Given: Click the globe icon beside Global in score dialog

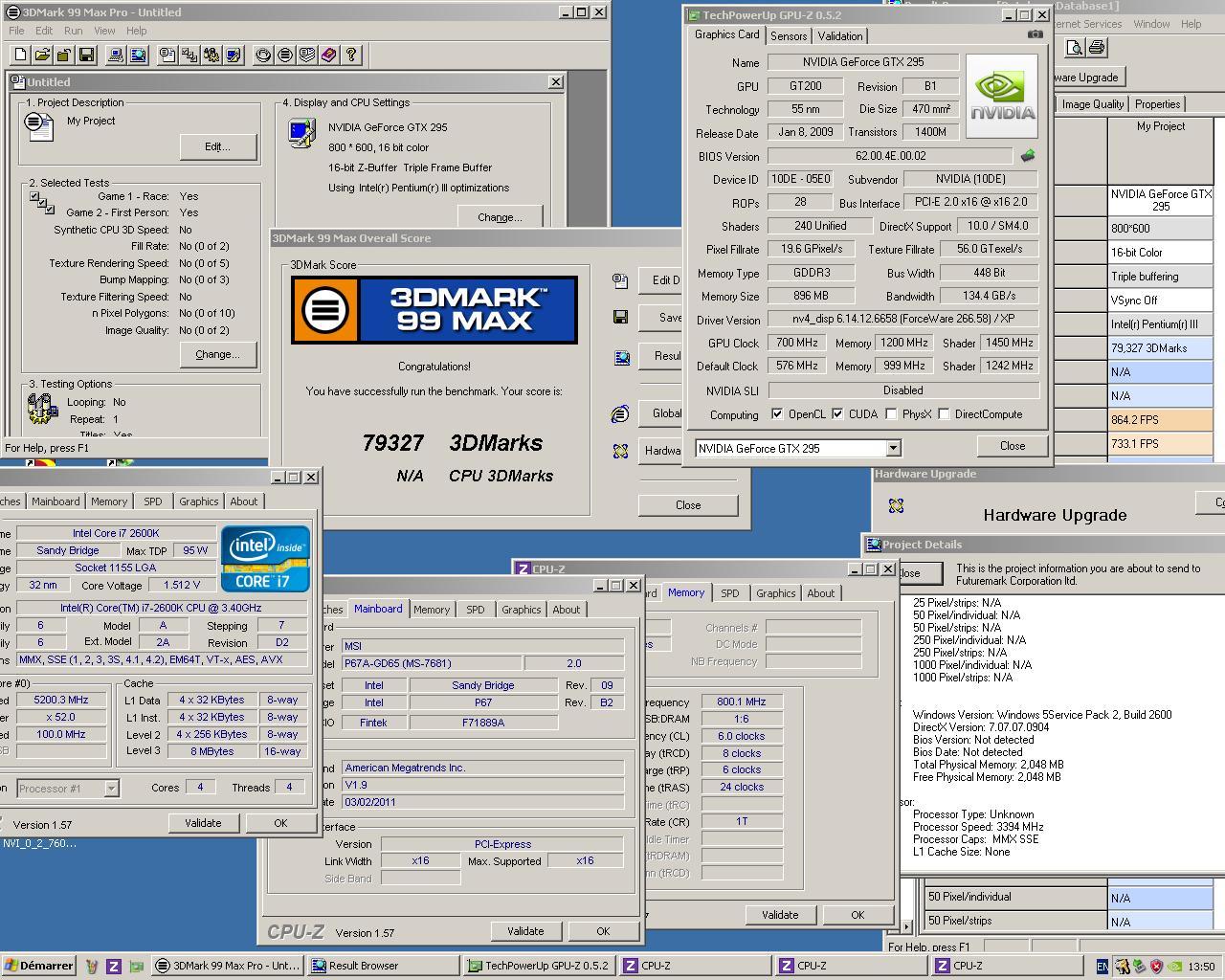Looking at the screenshot, I should pos(620,414).
